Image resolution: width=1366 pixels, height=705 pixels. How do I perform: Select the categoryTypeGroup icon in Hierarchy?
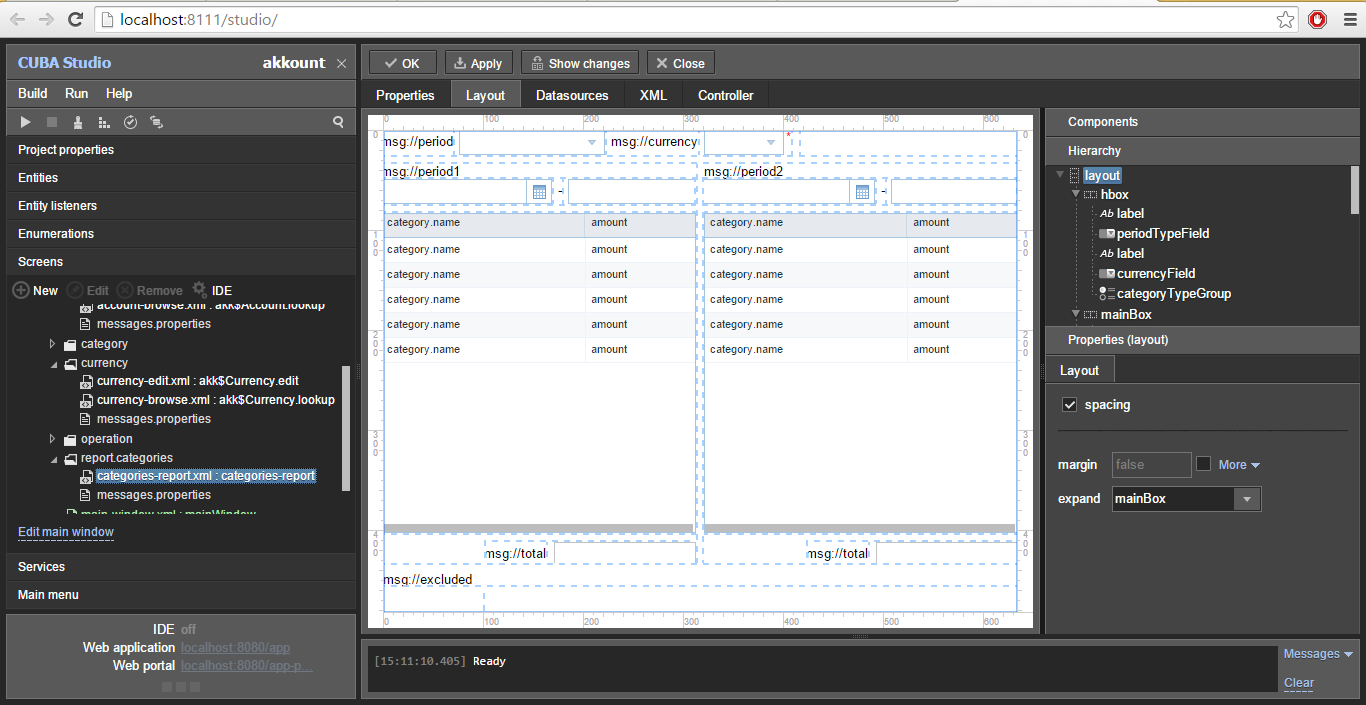[1107, 294]
